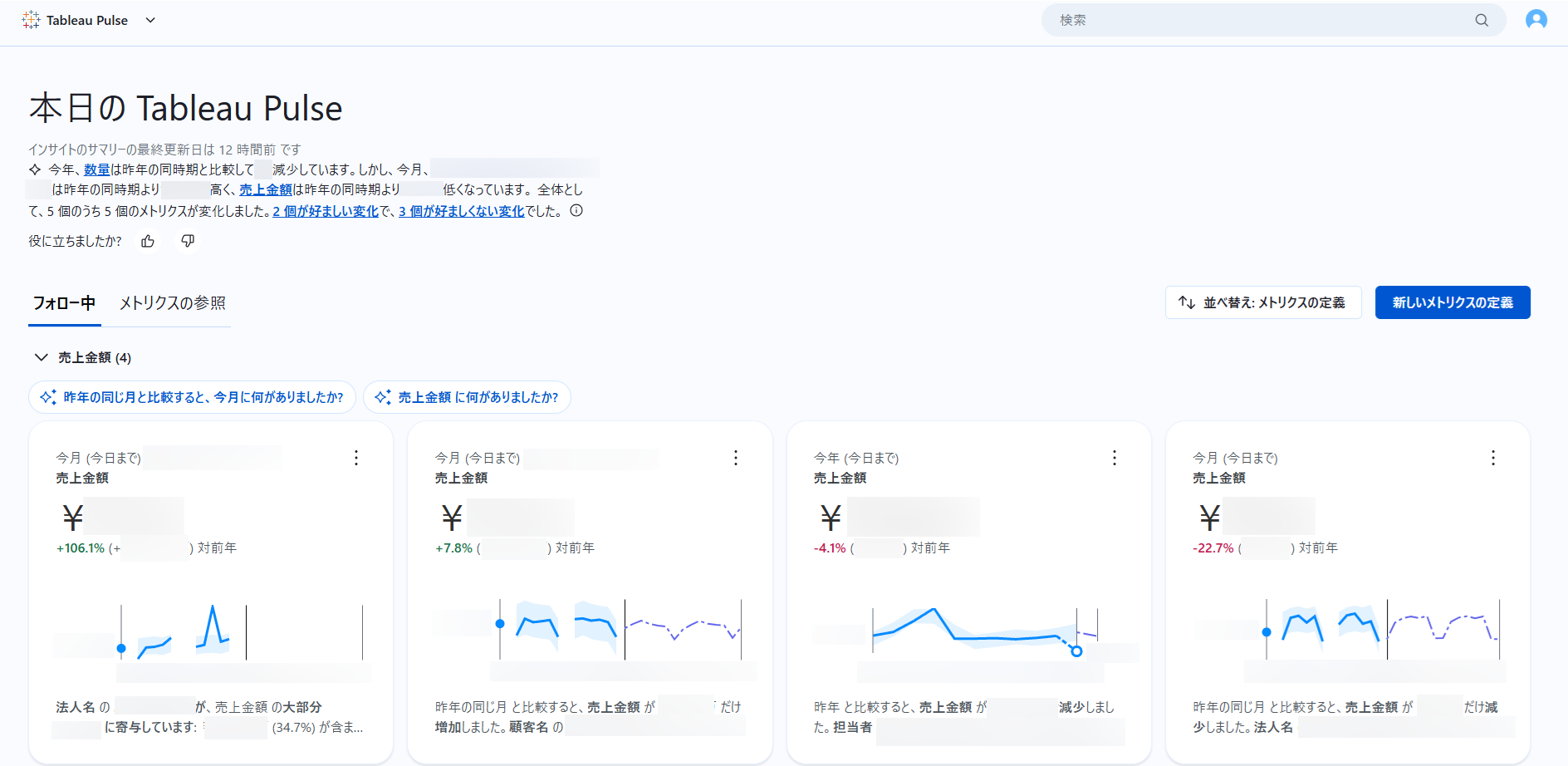Screen dimensions: 1568x766
Task: Select the フォロー中 tab
Action: [x=64, y=303]
